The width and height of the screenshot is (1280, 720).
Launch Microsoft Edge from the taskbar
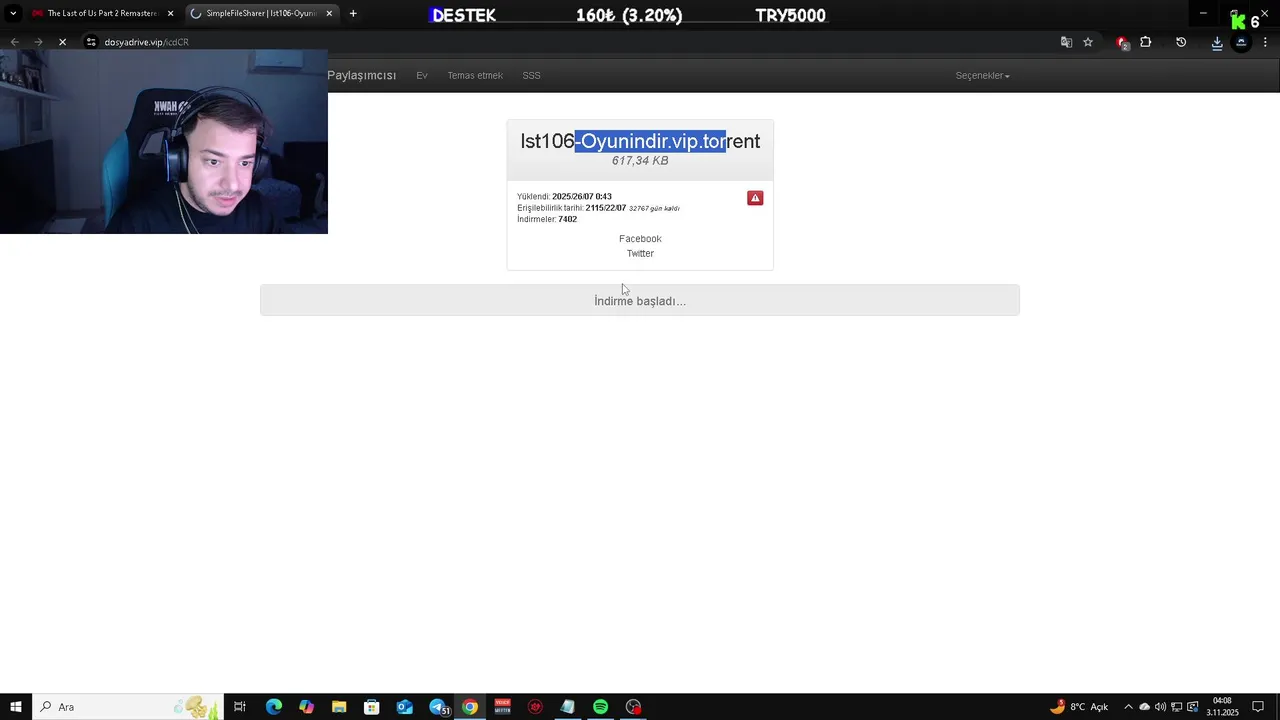[x=273, y=707]
